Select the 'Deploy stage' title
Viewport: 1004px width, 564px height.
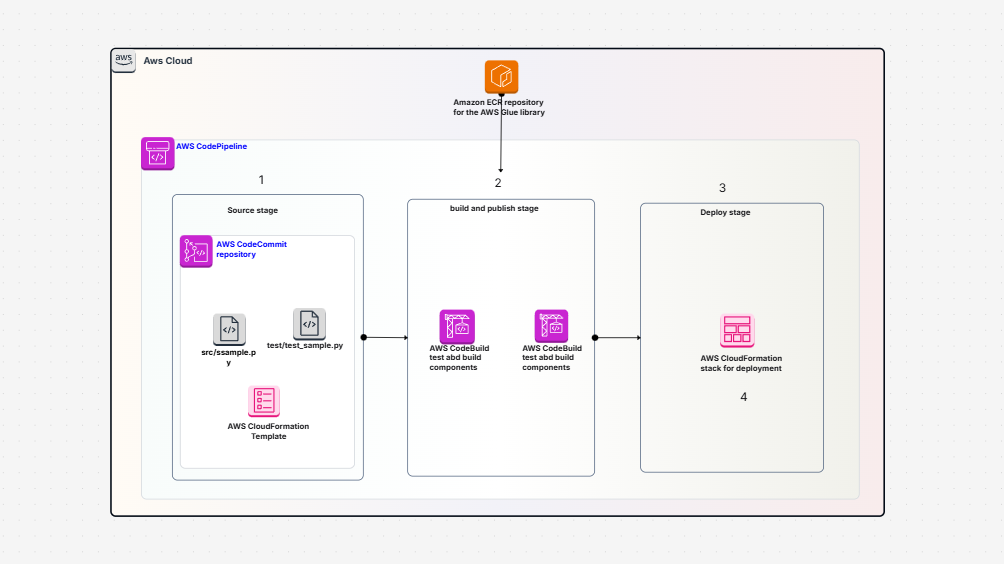pyautogui.click(x=725, y=212)
